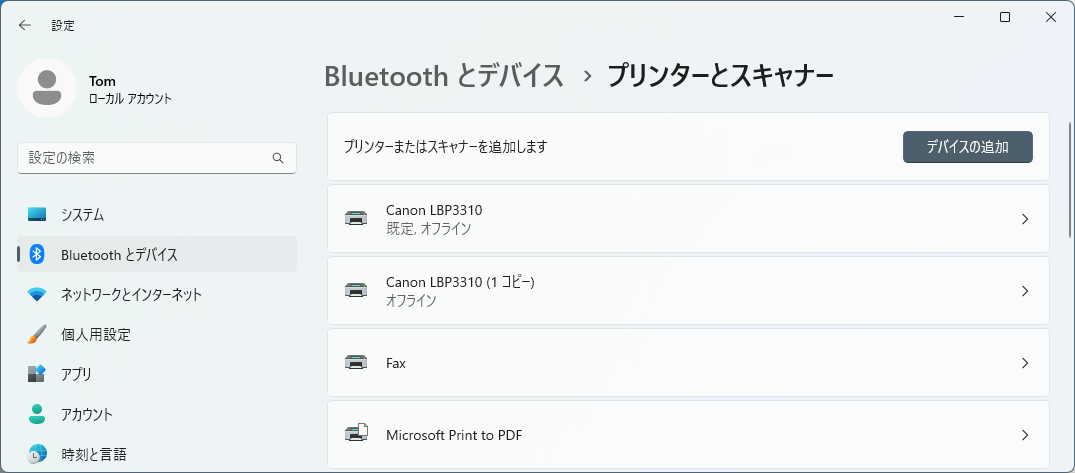Viewport: 1075px width, 473px height.
Task: Click the アカウント person icon
Action: (x=37, y=414)
